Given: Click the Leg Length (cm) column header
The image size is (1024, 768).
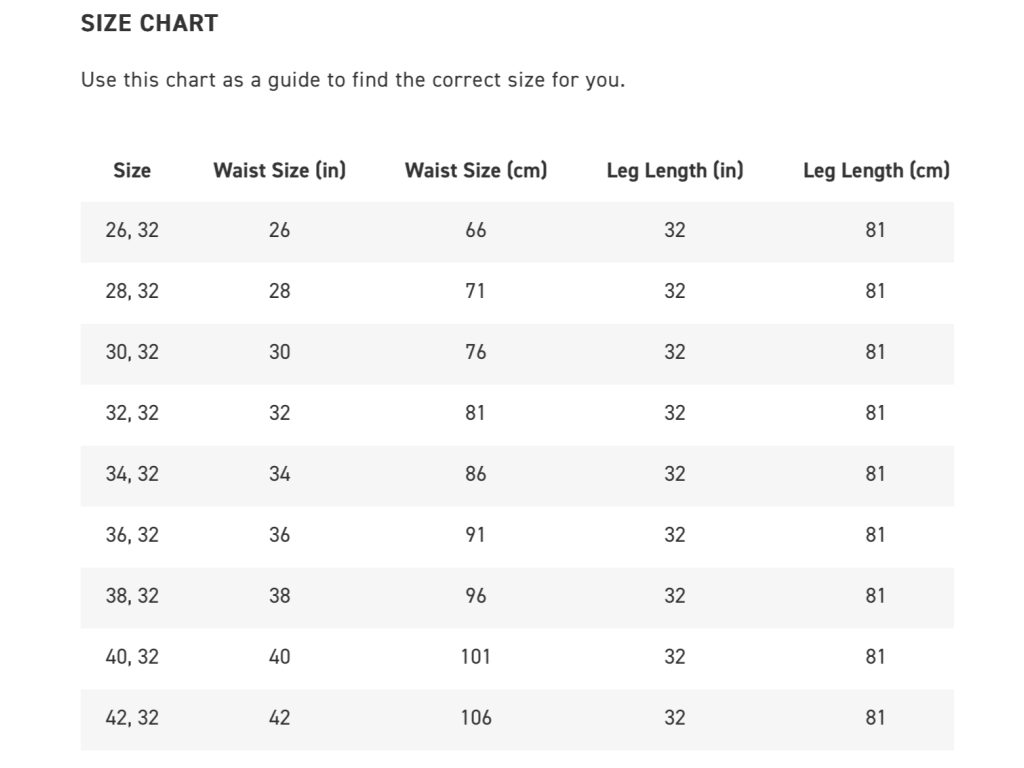Looking at the screenshot, I should [875, 170].
